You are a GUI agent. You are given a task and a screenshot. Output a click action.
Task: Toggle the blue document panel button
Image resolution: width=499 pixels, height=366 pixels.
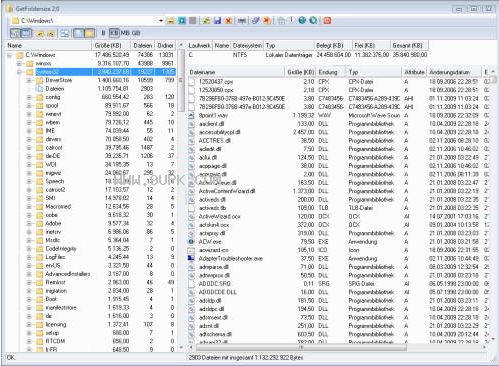point(79,33)
